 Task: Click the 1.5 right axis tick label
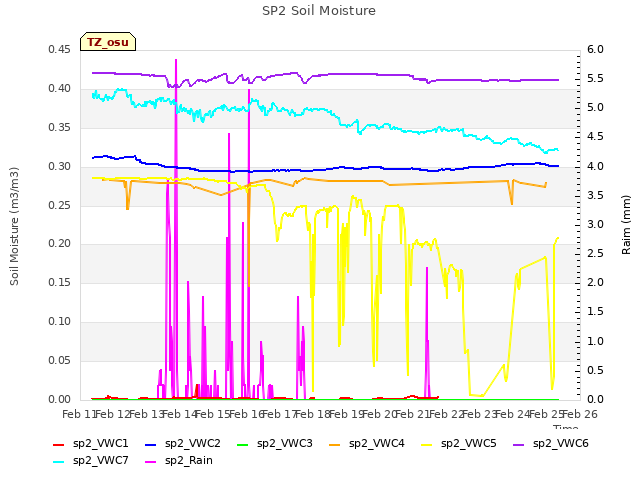pyautogui.click(x=595, y=312)
